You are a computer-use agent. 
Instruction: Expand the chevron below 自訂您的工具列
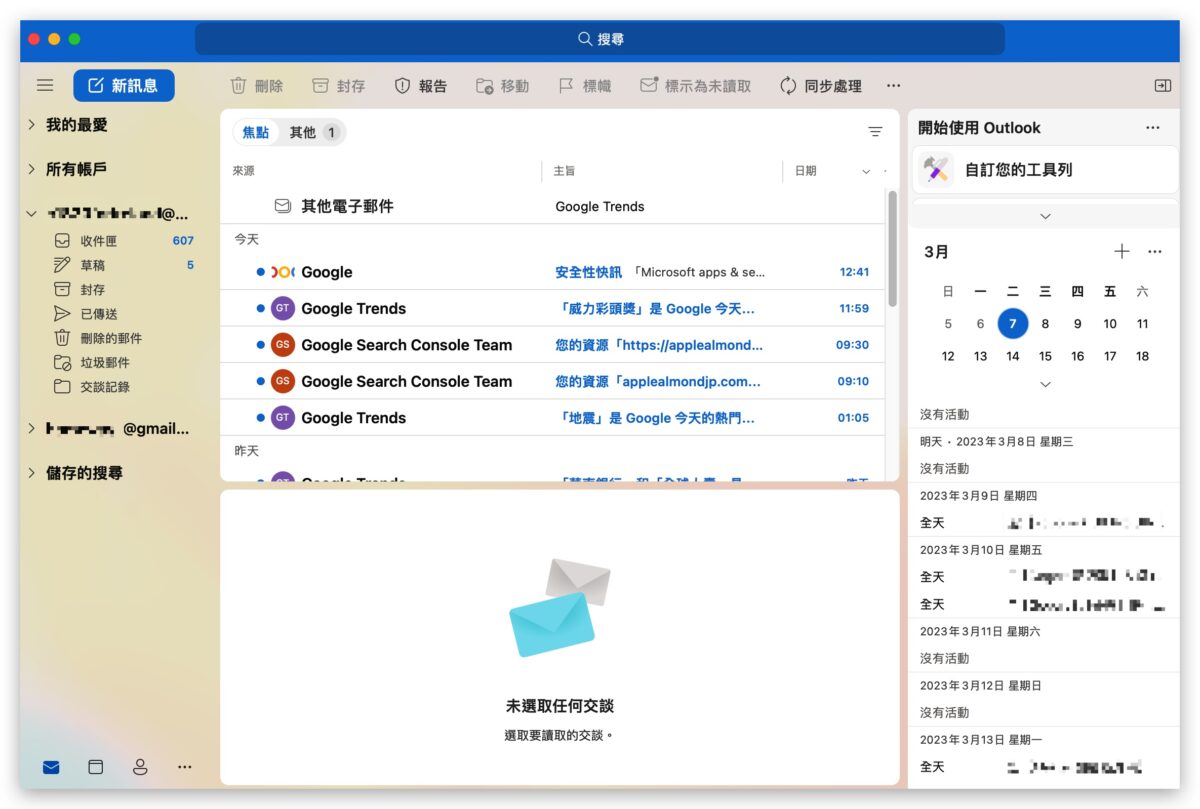(x=1045, y=216)
